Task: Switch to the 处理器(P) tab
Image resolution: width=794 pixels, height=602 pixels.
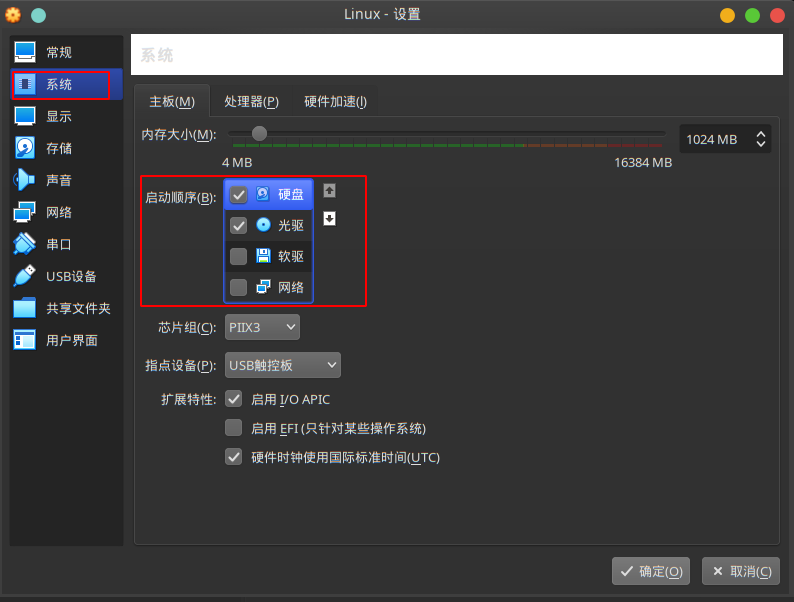Action: click(252, 102)
